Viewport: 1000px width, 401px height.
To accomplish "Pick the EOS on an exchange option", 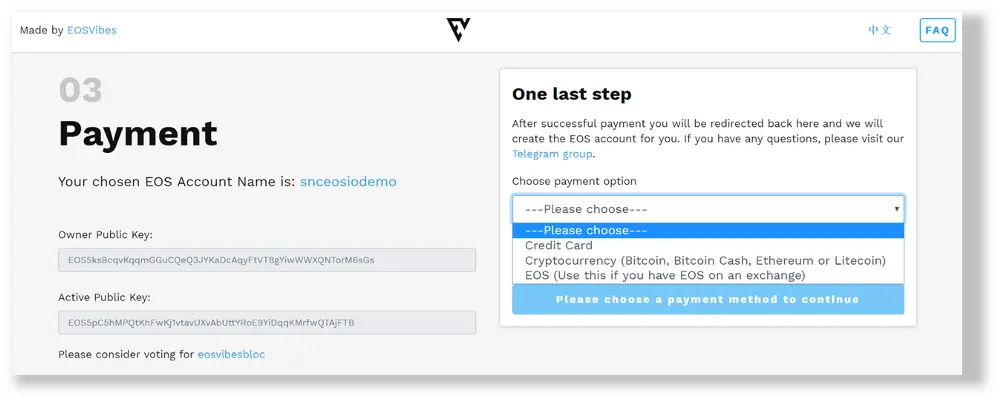I will (x=665, y=275).
